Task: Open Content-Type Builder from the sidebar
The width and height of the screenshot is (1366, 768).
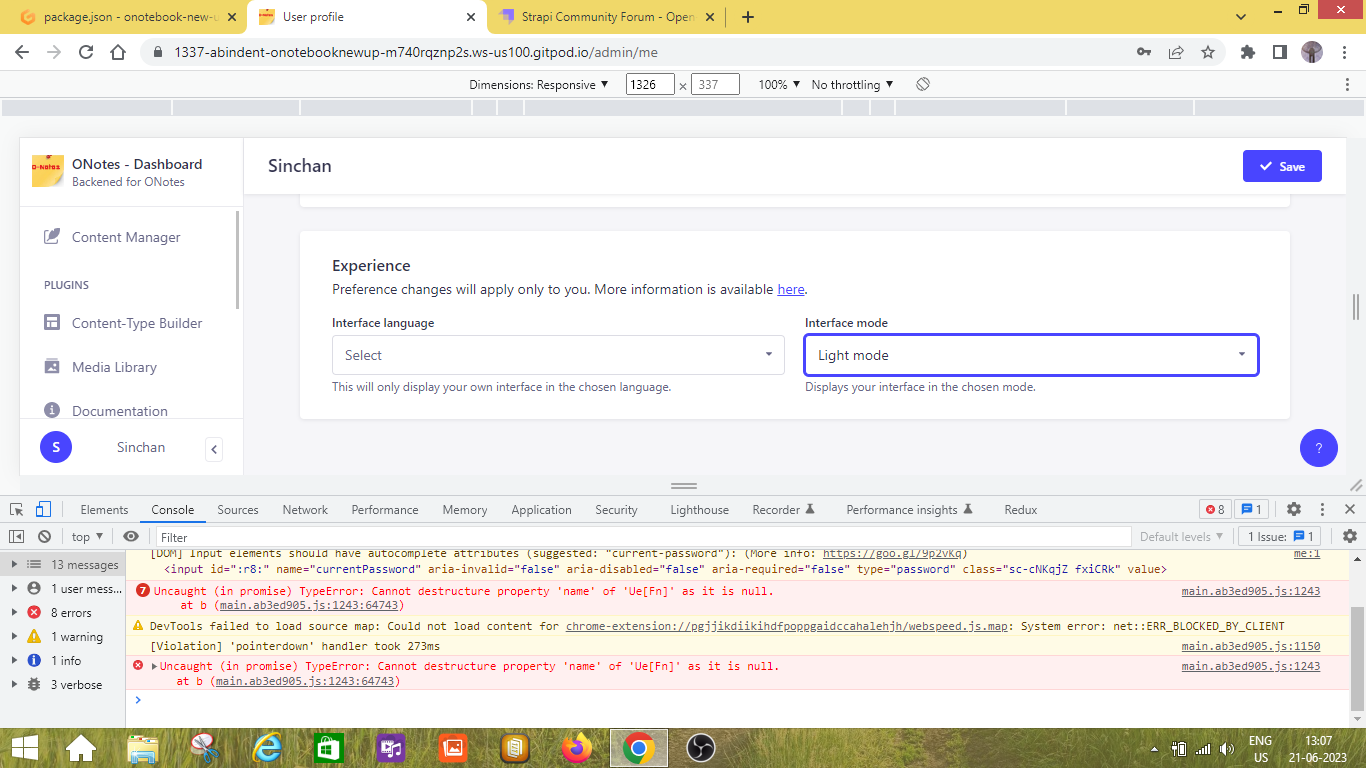Action: coord(137,323)
